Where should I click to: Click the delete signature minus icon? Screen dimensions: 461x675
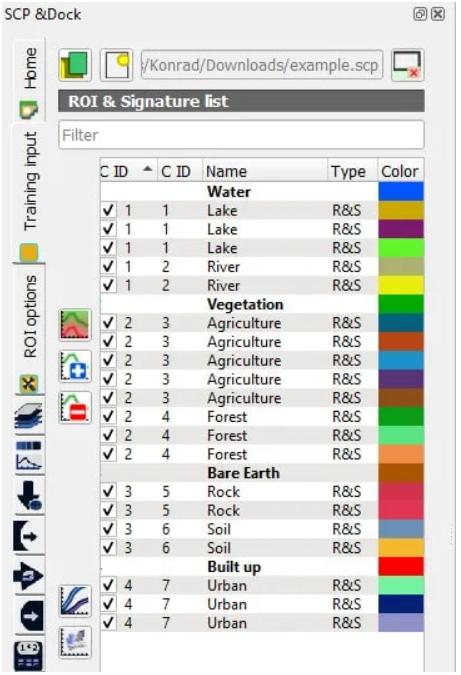(x=75, y=408)
